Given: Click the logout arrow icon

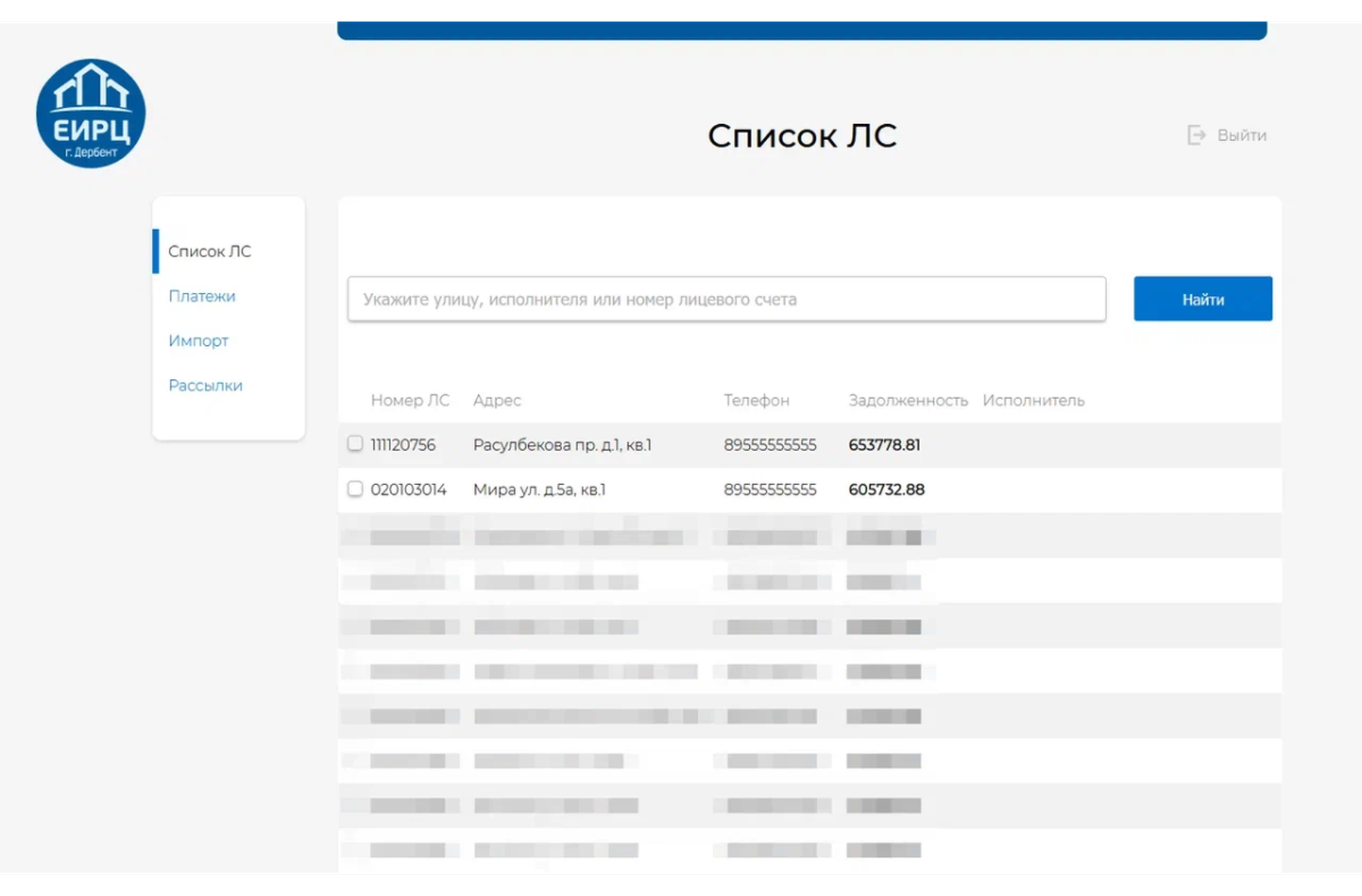Looking at the screenshot, I should tap(1196, 135).
